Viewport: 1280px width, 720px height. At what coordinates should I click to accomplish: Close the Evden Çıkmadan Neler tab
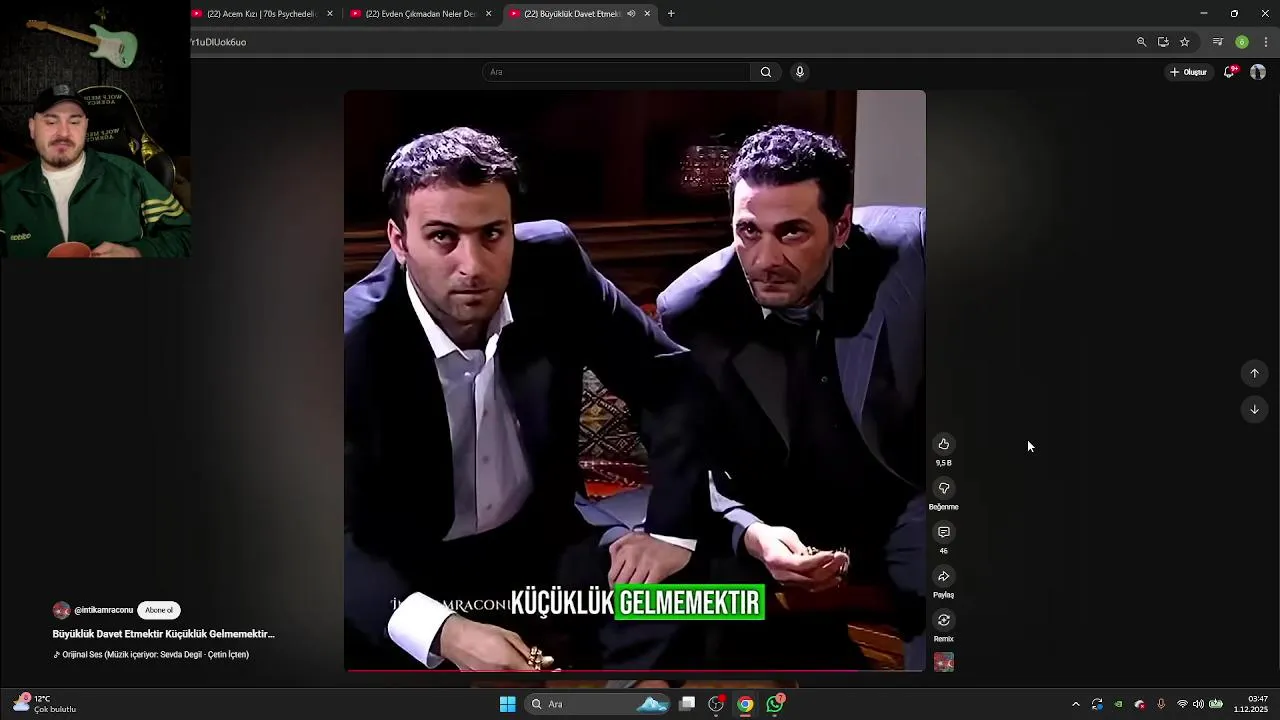click(488, 14)
